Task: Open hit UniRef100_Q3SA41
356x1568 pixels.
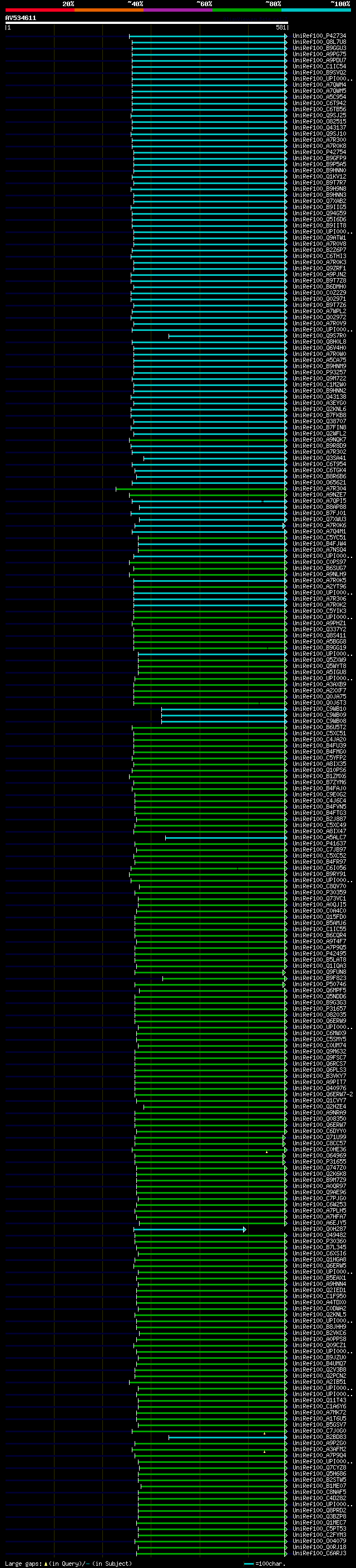Action: 319,458
